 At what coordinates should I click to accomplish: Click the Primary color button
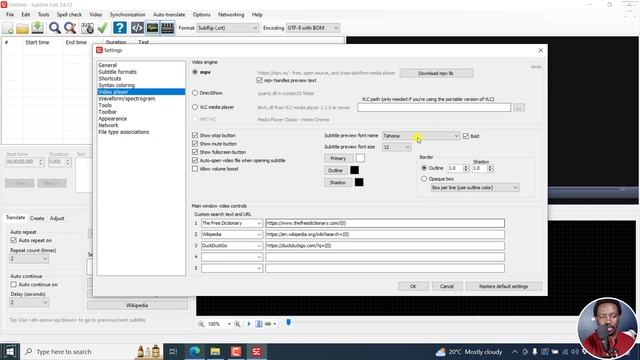coord(338,158)
